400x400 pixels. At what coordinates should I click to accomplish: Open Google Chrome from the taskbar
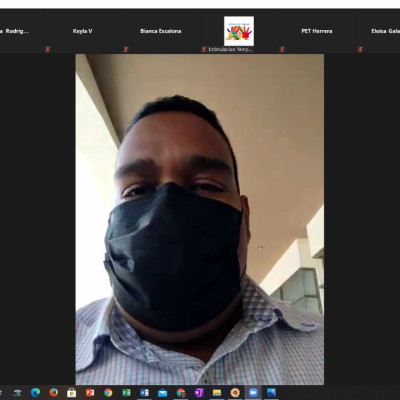(108, 392)
